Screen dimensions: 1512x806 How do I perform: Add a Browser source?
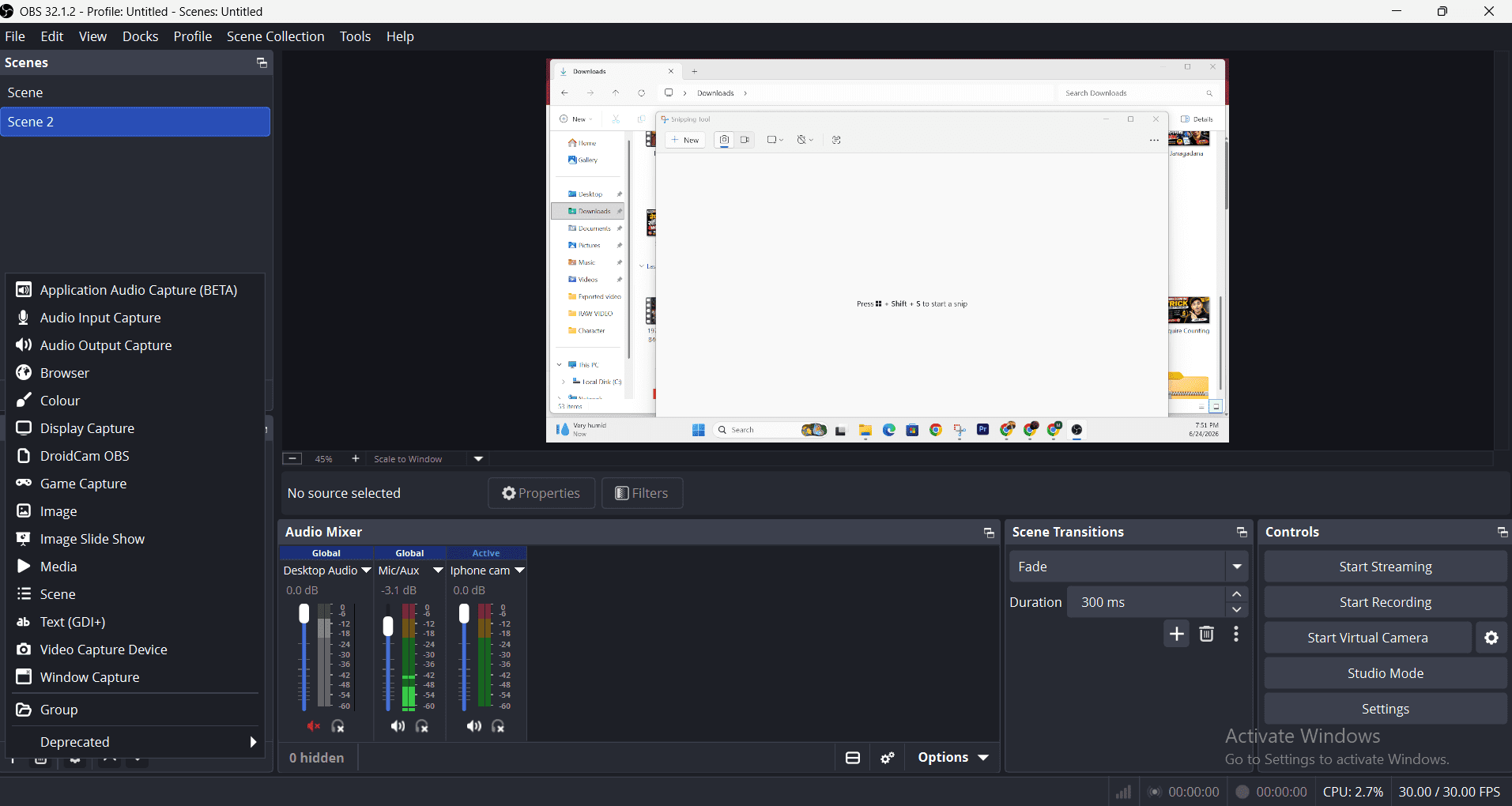[x=135, y=373]
